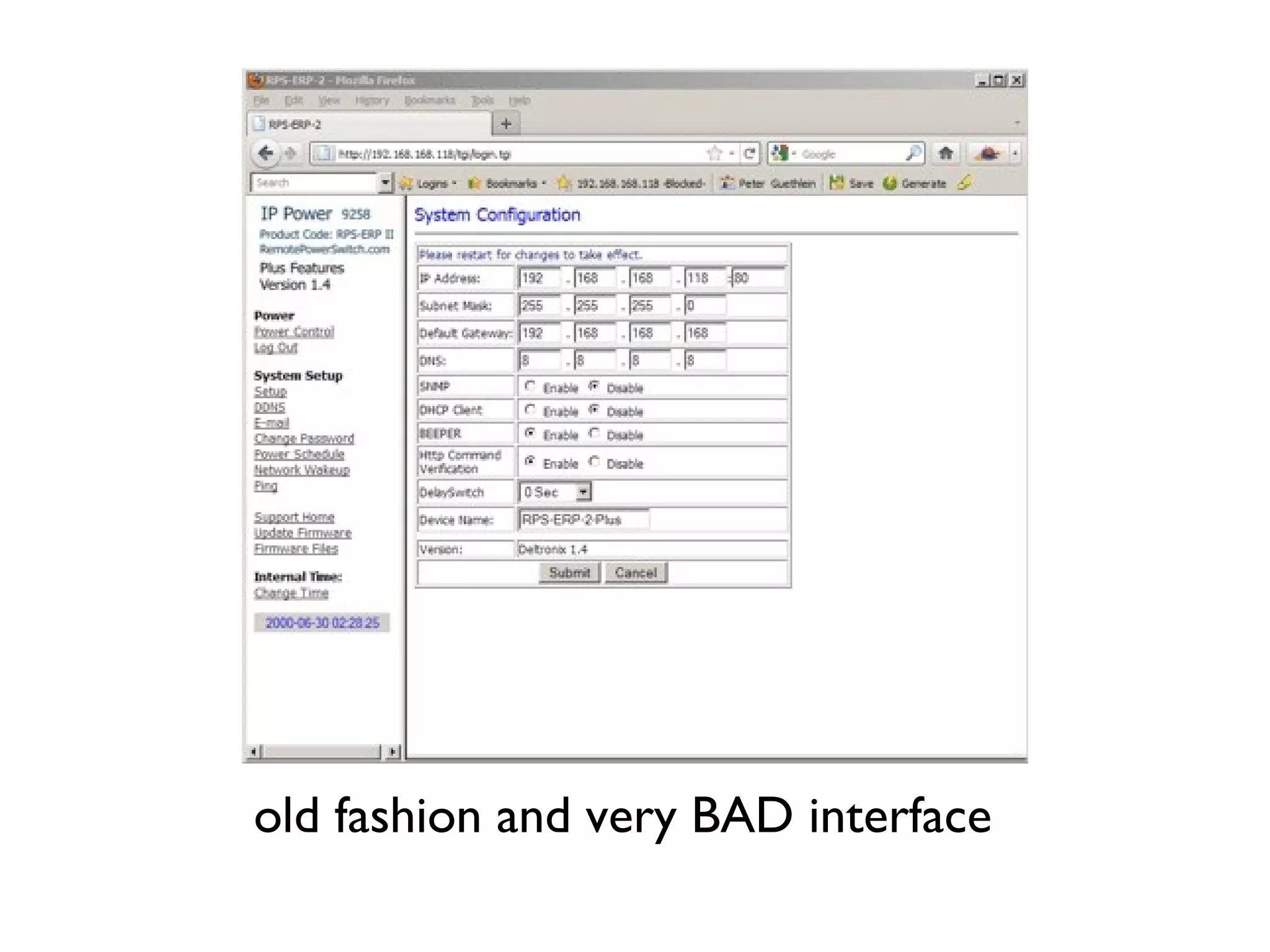Viewport: 1270px width, 952px height.
Task: Open the Logins dropdown menu
Action: (x=455, y=183)
